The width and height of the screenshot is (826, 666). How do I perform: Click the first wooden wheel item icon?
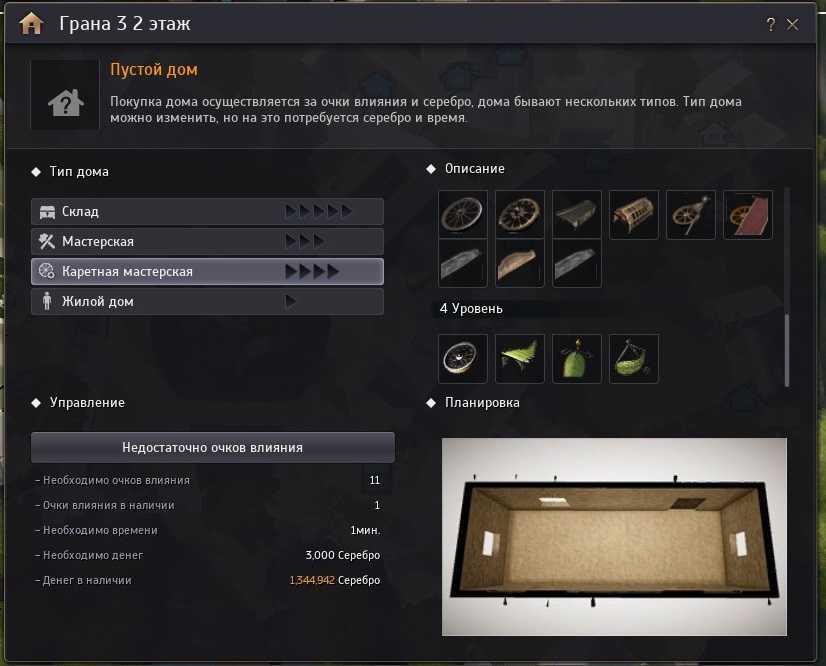[463, 214]
